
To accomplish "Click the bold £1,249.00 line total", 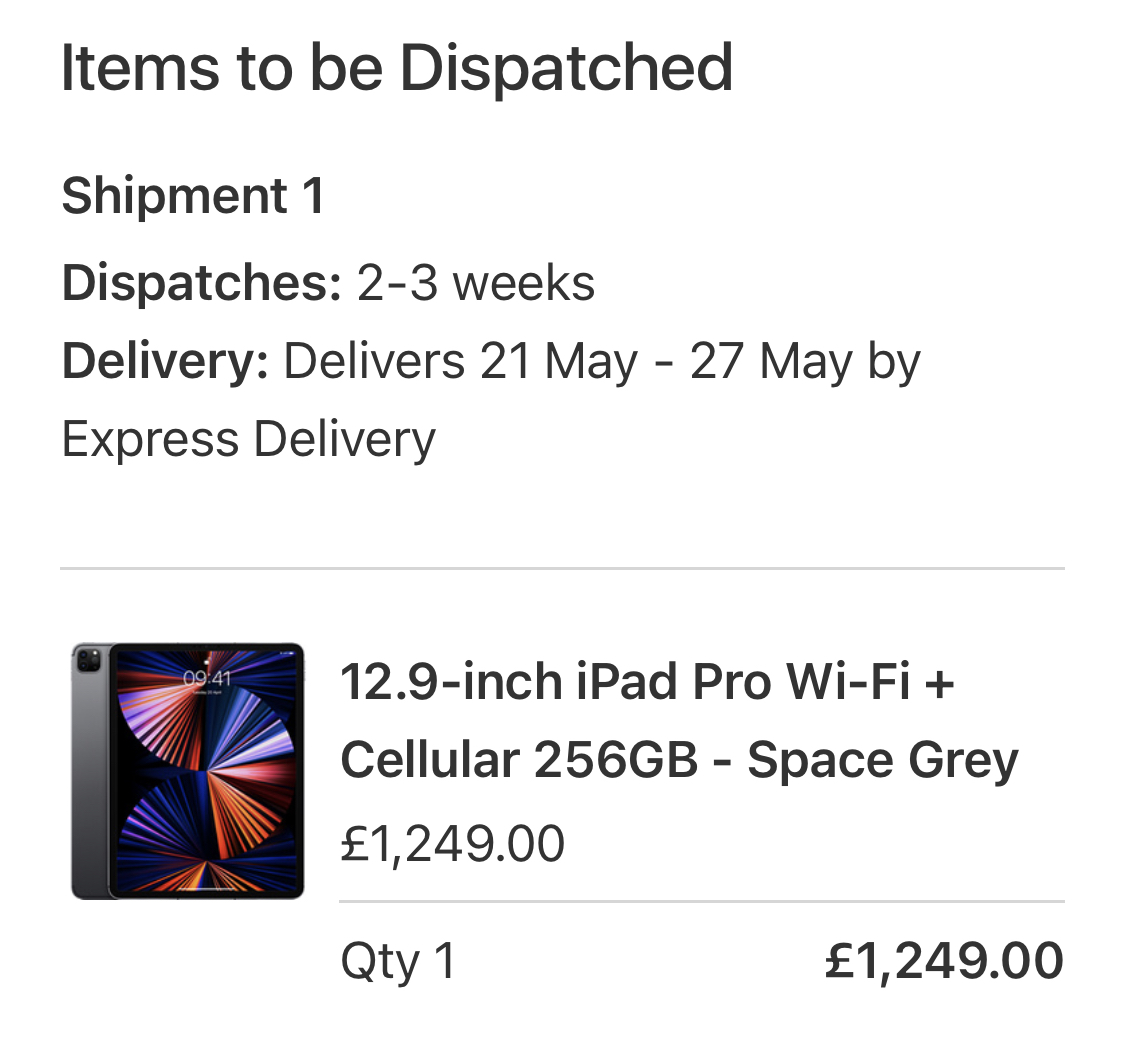I will click(x=944, y=960).
